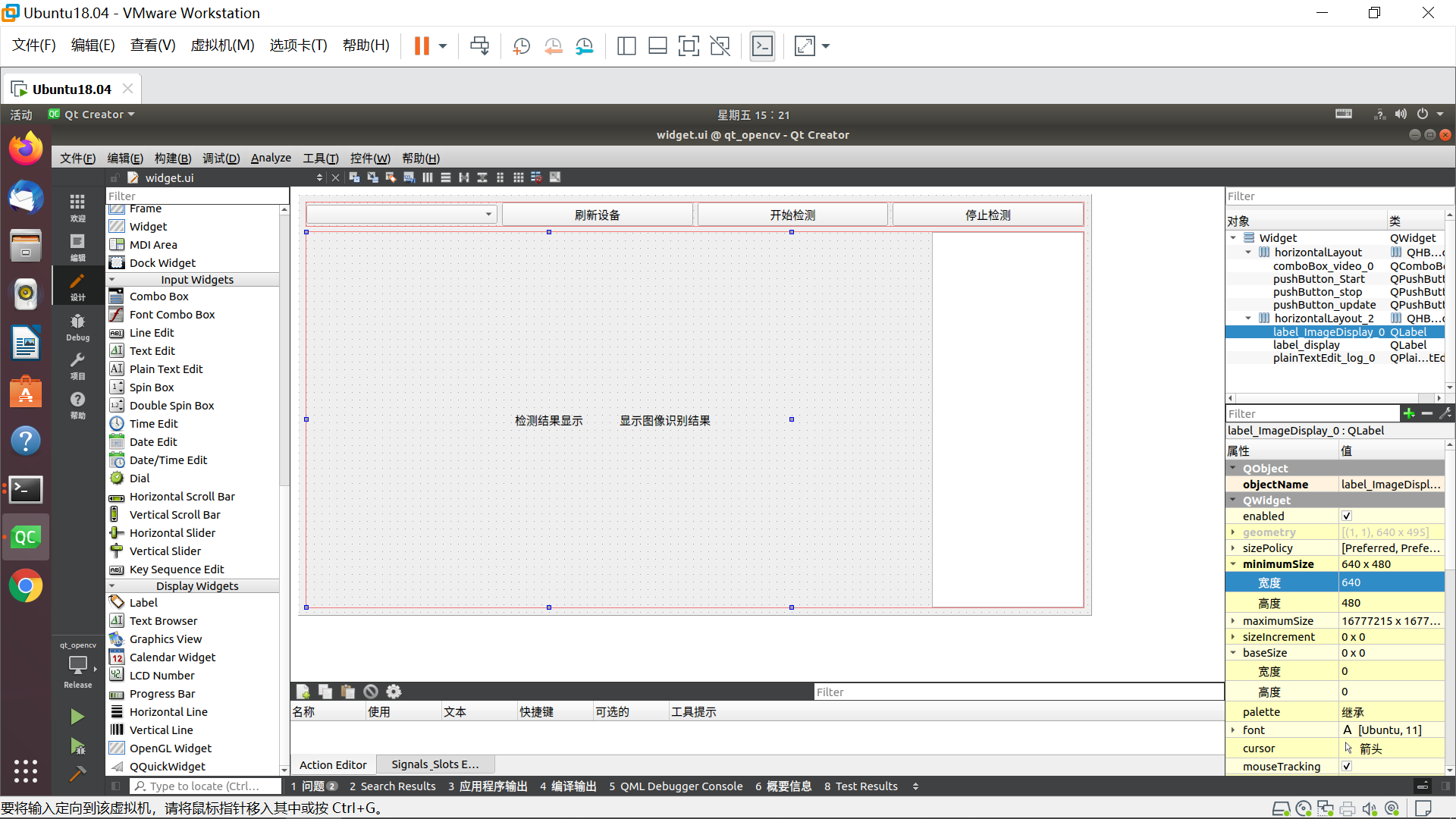Open the 工具(T) menu
Screen dimensions: 1456x819
click(x=320, y=158)
